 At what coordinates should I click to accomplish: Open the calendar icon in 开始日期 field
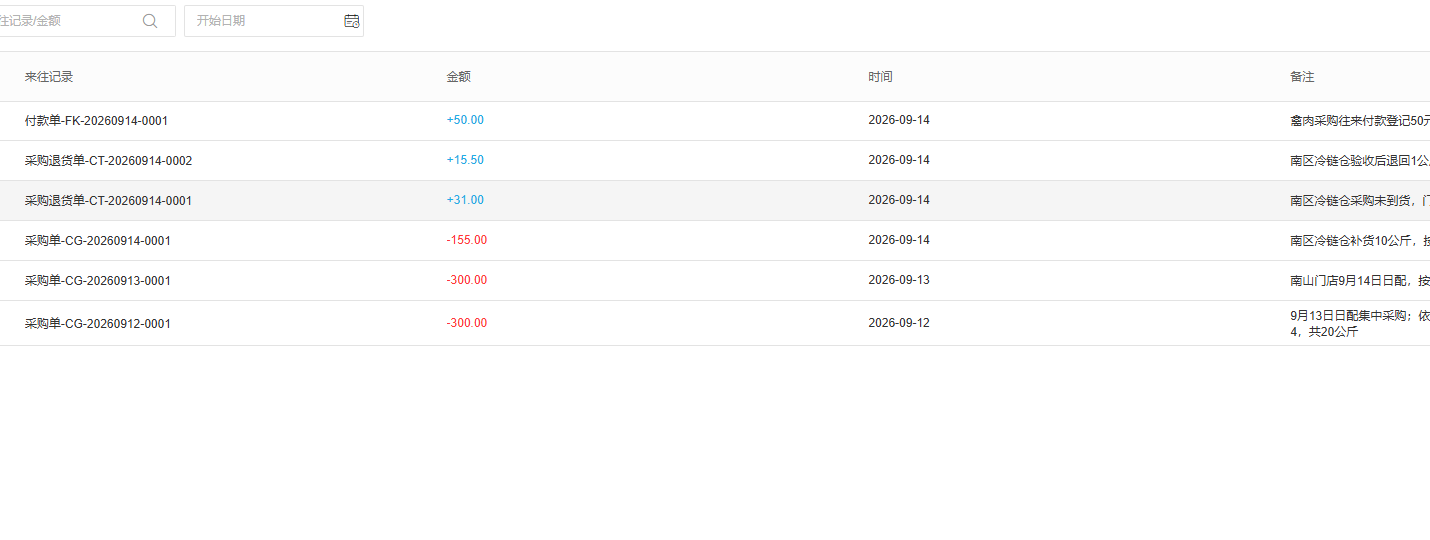[351, 21]
